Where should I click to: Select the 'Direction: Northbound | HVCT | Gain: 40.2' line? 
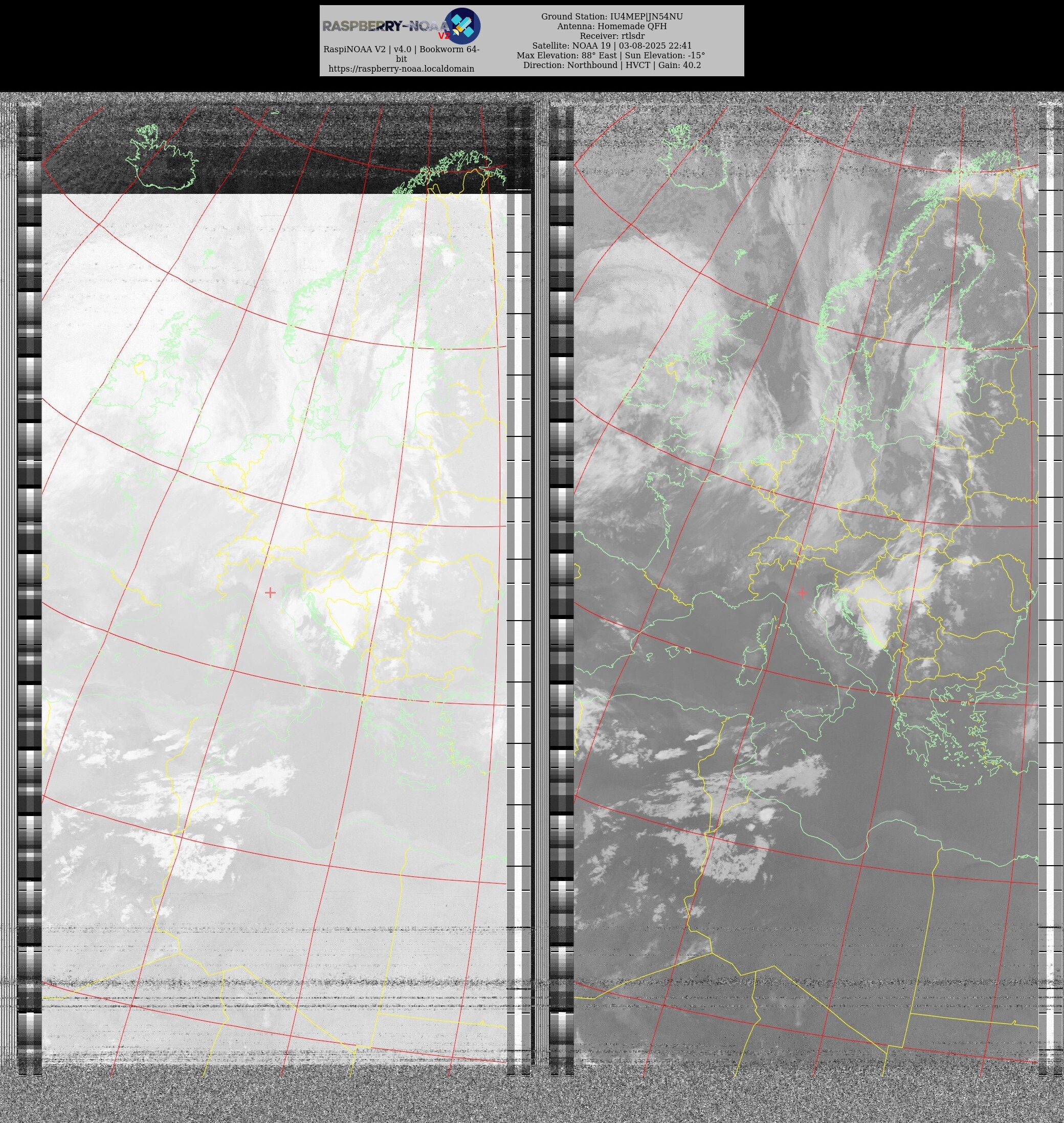tap(611, 64)
